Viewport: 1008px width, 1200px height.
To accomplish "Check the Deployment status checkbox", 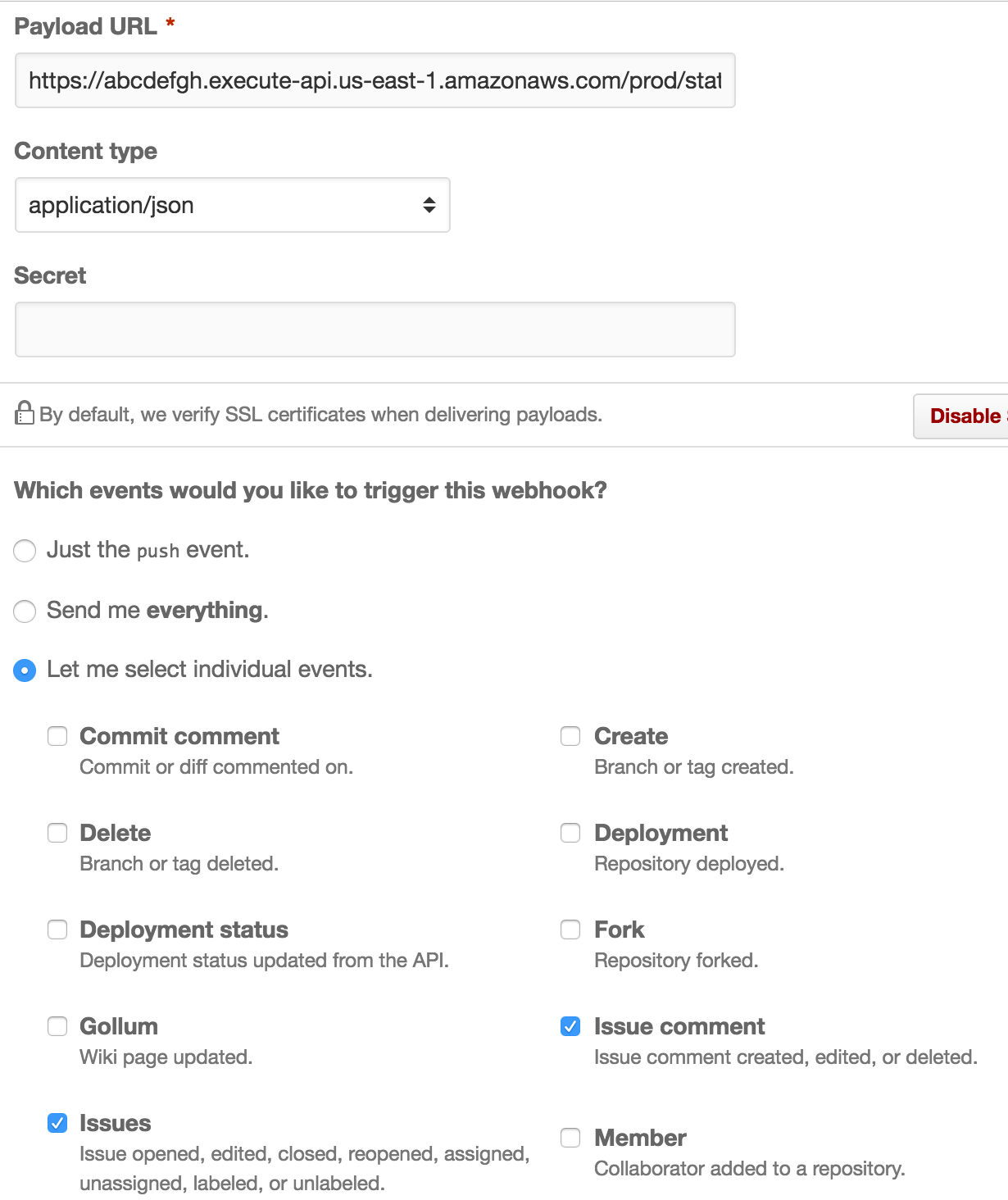I will (57, 930).
